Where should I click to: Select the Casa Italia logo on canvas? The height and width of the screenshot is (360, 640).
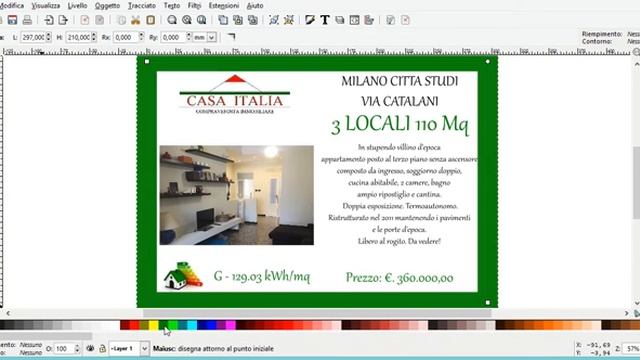[235, 94]
